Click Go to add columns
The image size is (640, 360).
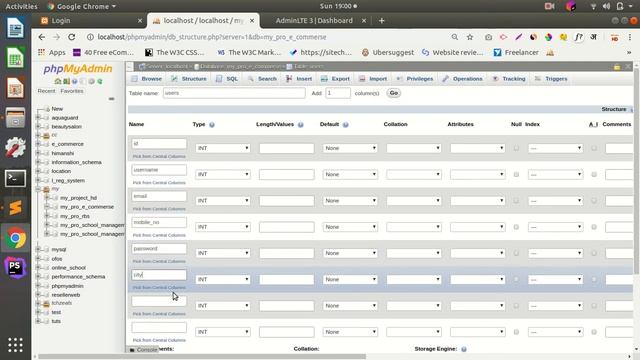coord(393,93)
